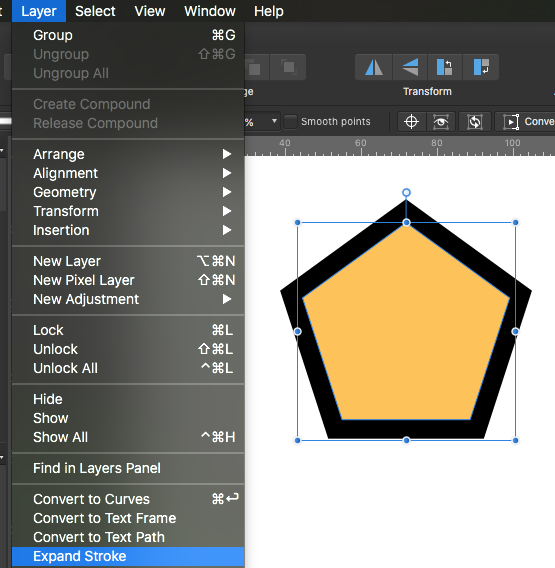
Task: Open the Select menu in menu bar
Action: (x=95, y=11)
